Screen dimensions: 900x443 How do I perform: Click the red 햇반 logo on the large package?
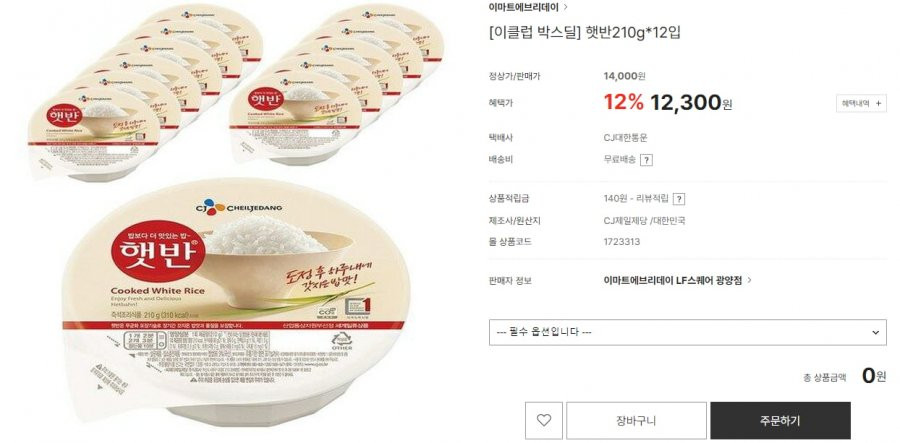click(158, 251)
